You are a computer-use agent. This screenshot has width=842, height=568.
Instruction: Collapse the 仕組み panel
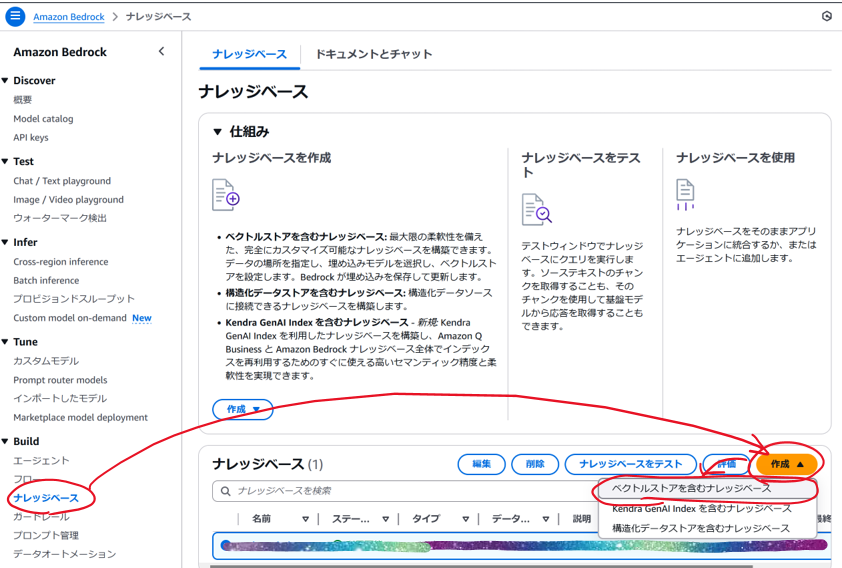(217, 132)
